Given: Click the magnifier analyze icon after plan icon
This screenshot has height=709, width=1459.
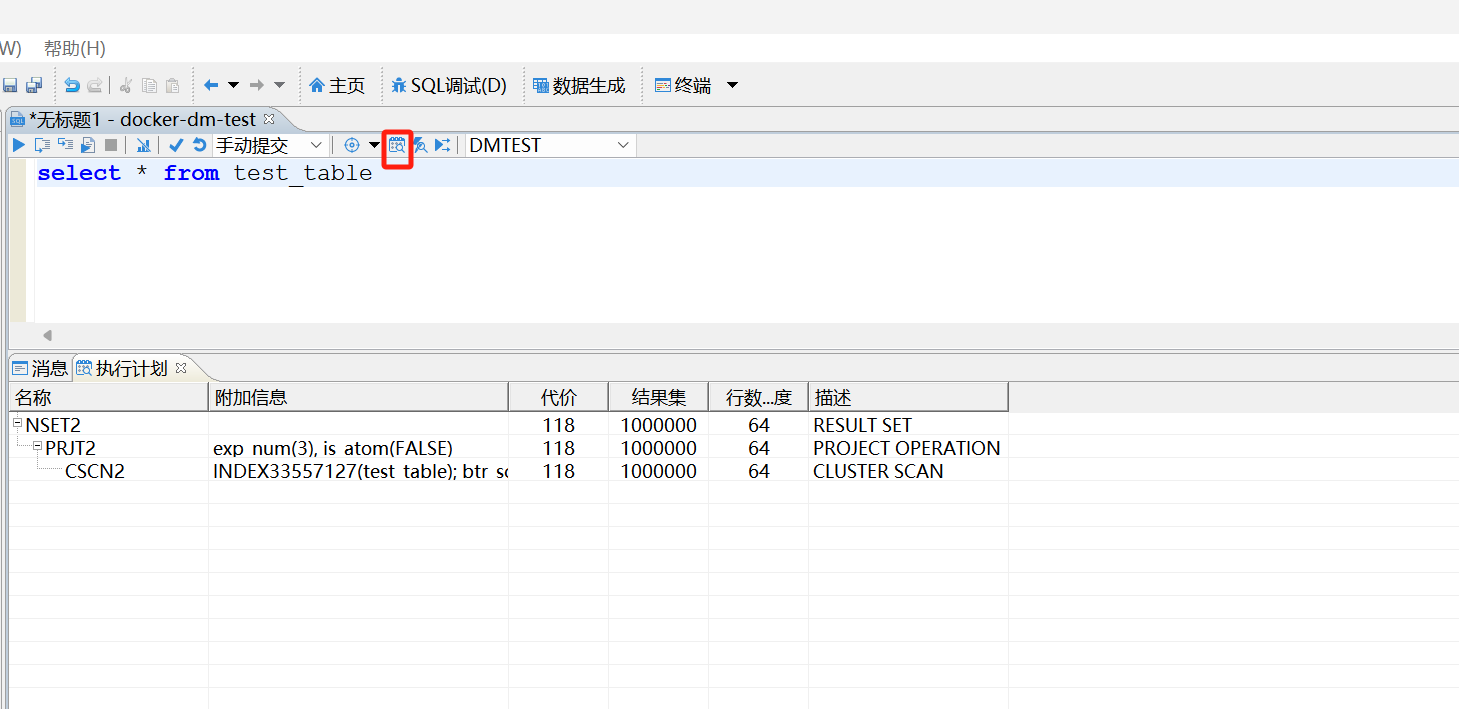Looking at the screenshot, I should (x=421, y=145).
